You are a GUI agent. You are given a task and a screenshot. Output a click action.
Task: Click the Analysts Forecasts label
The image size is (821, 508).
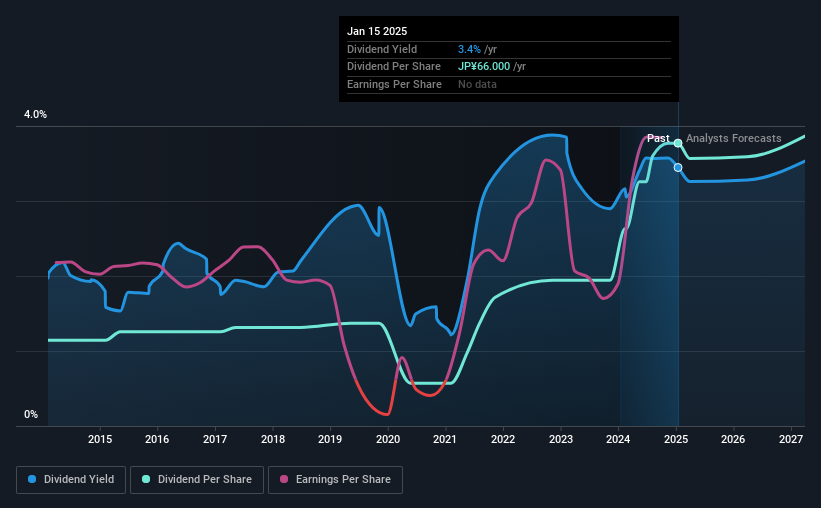[734, 138]
